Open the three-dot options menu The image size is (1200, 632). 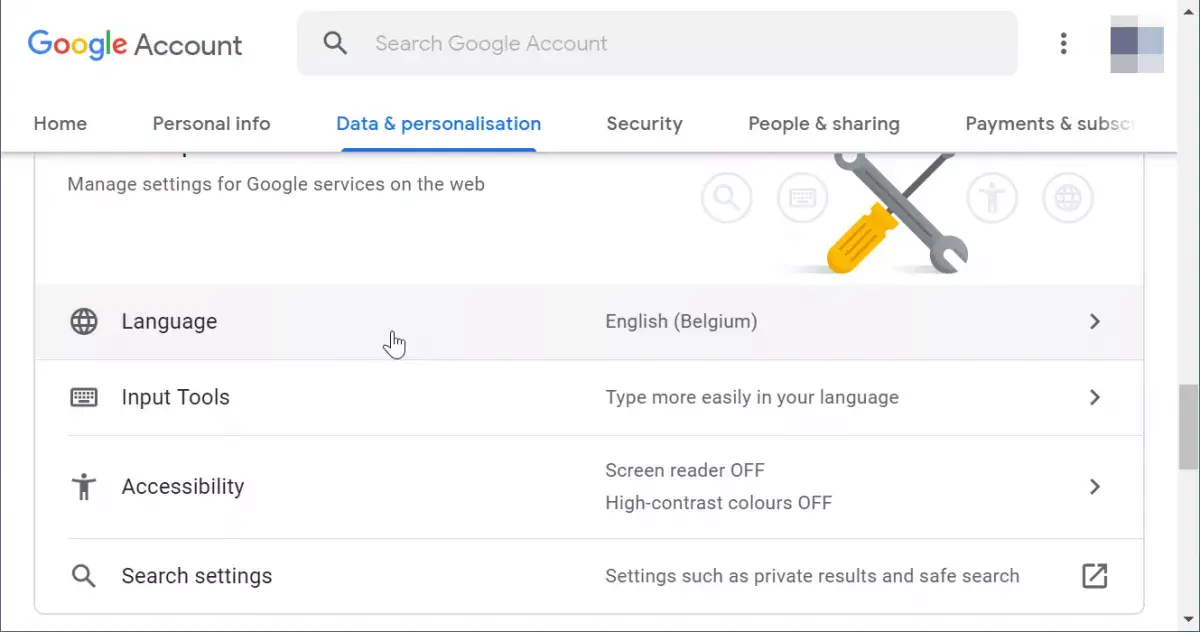(1063, 43)
